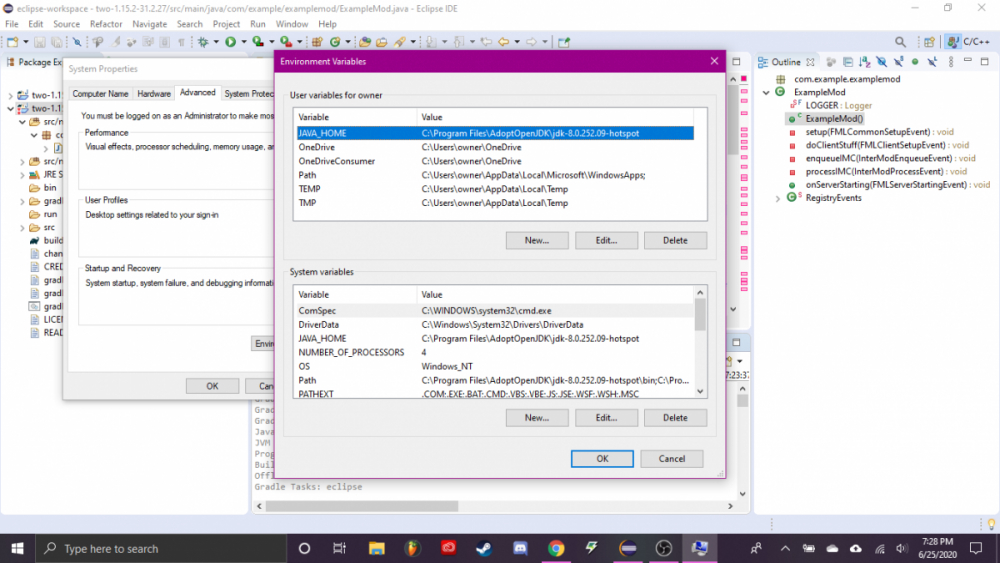Viewport: 1000px width, 563px height.
Task: Click the Open Type icon in toolbar
Action: tap(365, 42)
